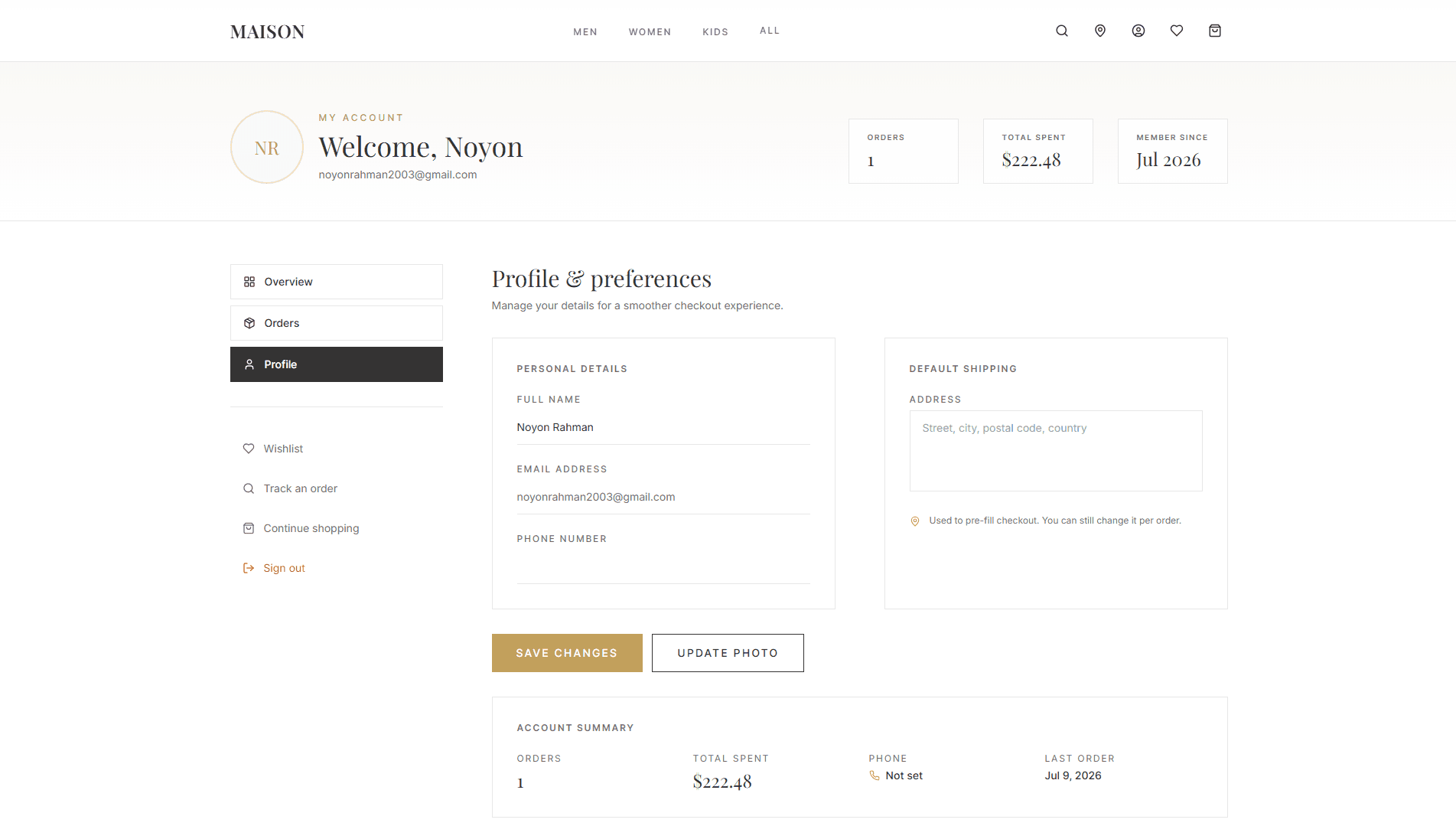Open the ALL navigation menu

[x=770, y=31]
